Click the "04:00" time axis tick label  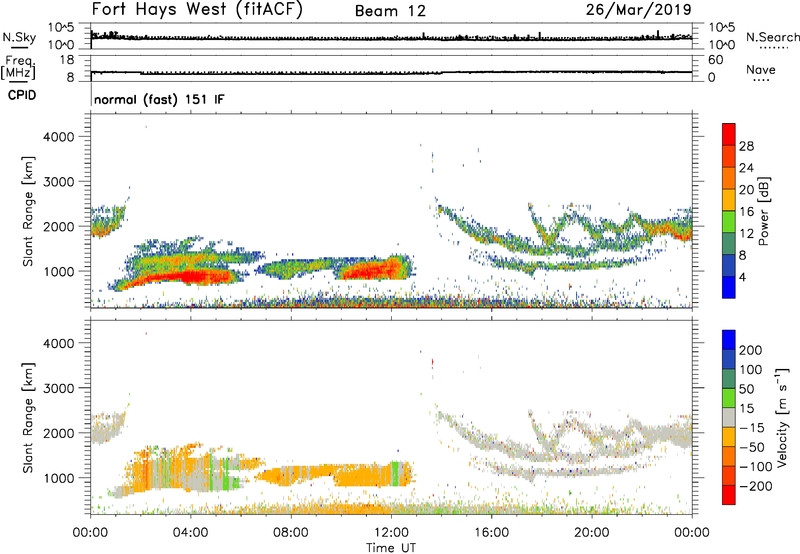(190, 533)
